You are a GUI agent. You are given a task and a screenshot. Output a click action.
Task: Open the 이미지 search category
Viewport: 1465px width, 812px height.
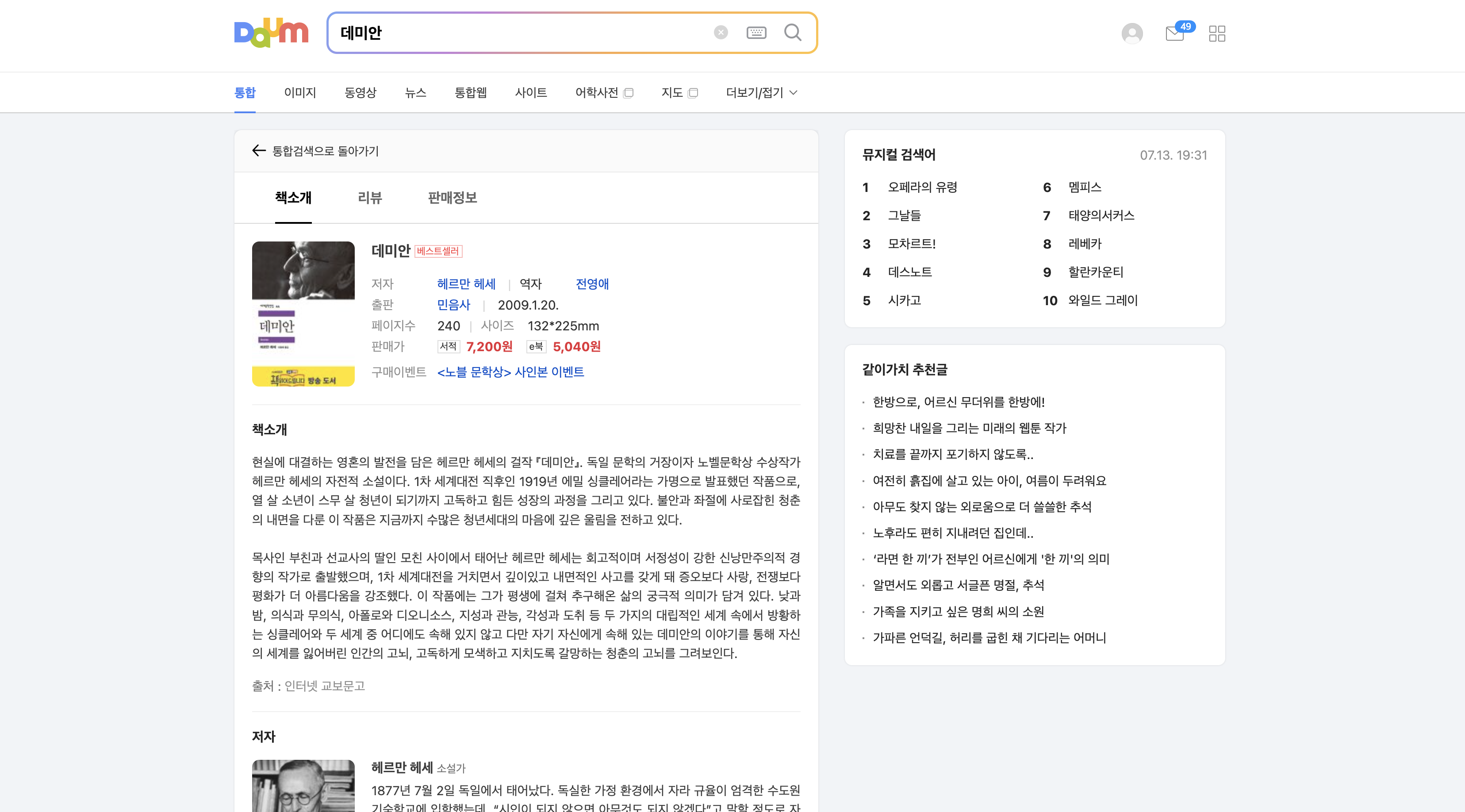point(300,93)
